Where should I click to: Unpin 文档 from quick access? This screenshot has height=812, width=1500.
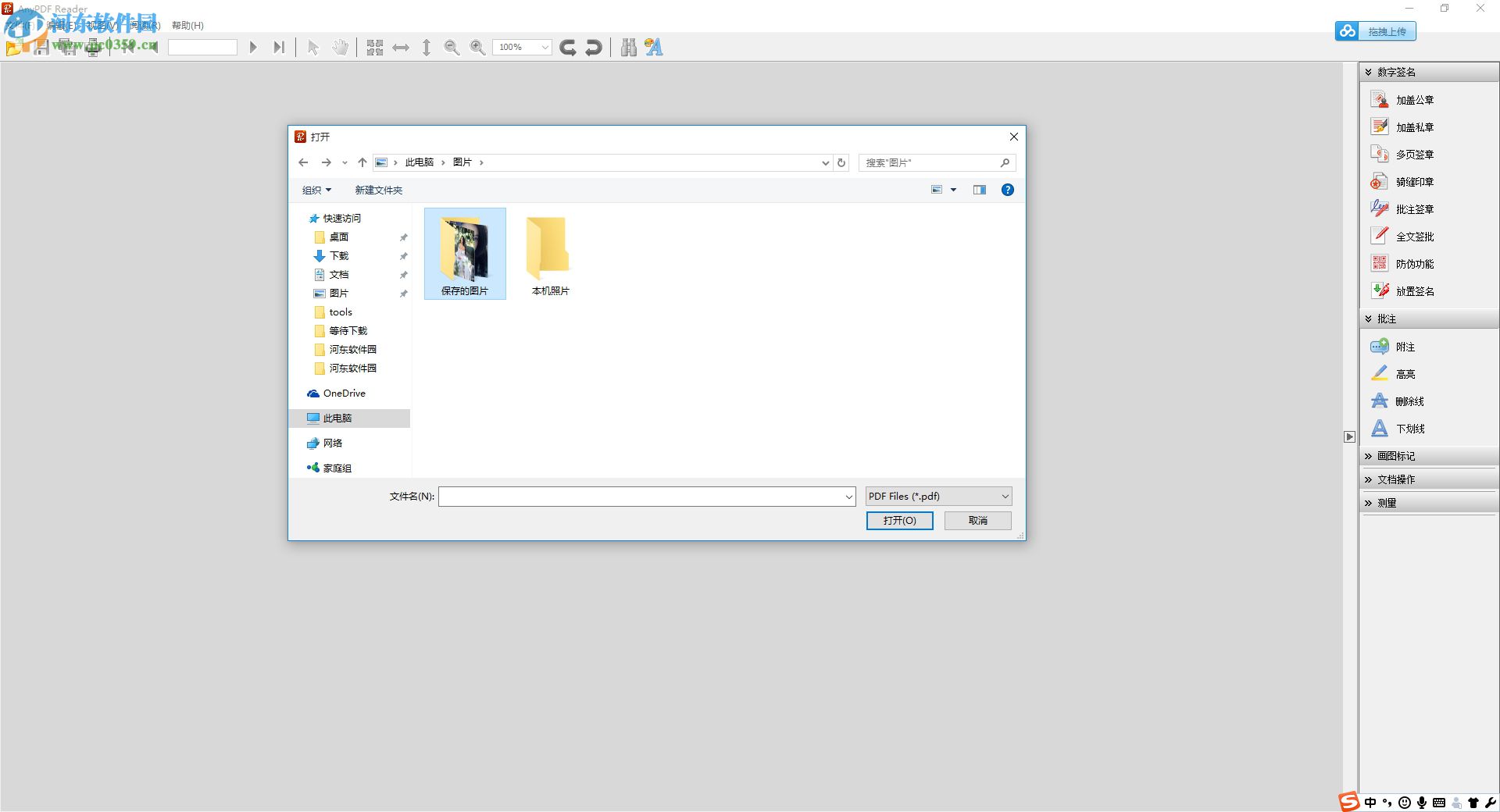(404, 274)
